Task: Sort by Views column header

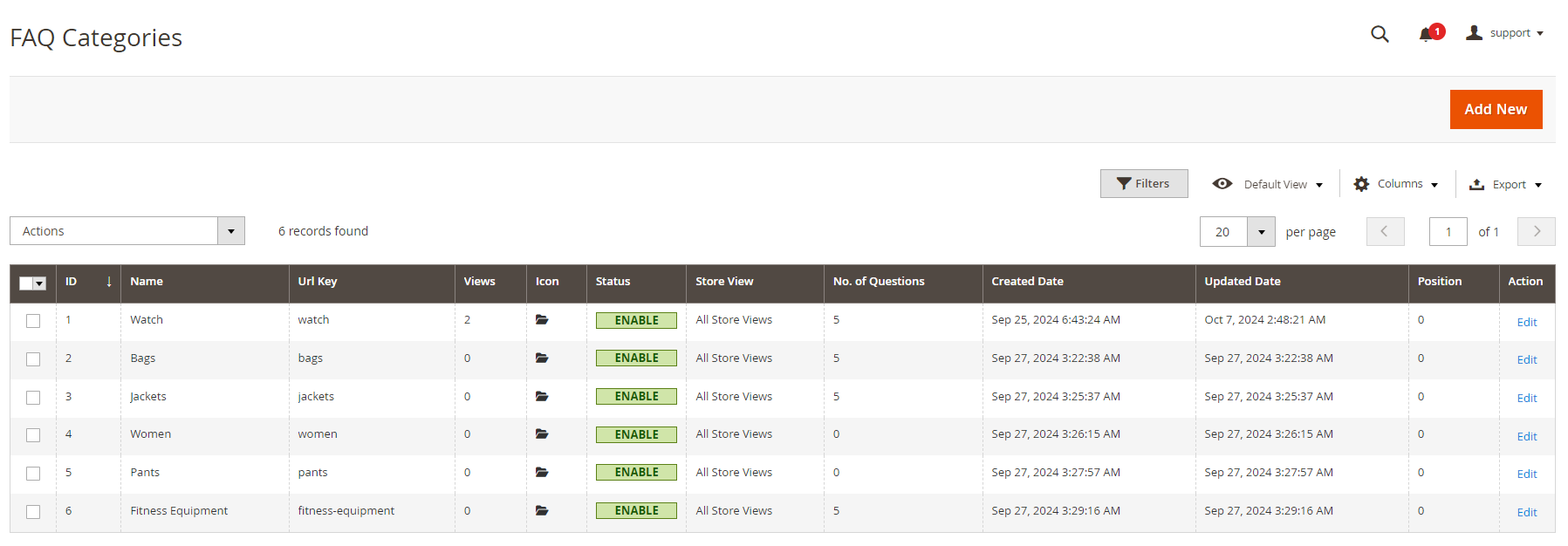Action: click(x=490, y=282)
